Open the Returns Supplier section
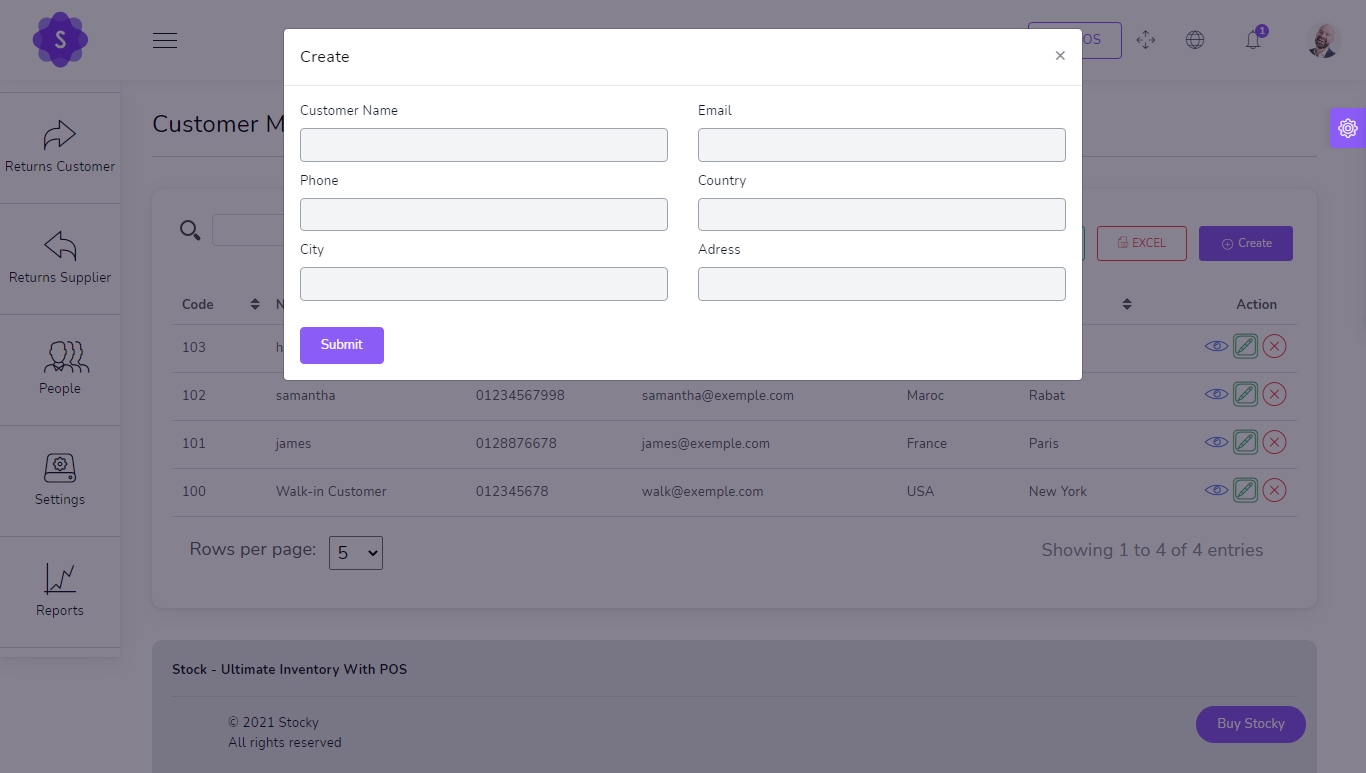1366x773 pixels. (x=60, y=256)
